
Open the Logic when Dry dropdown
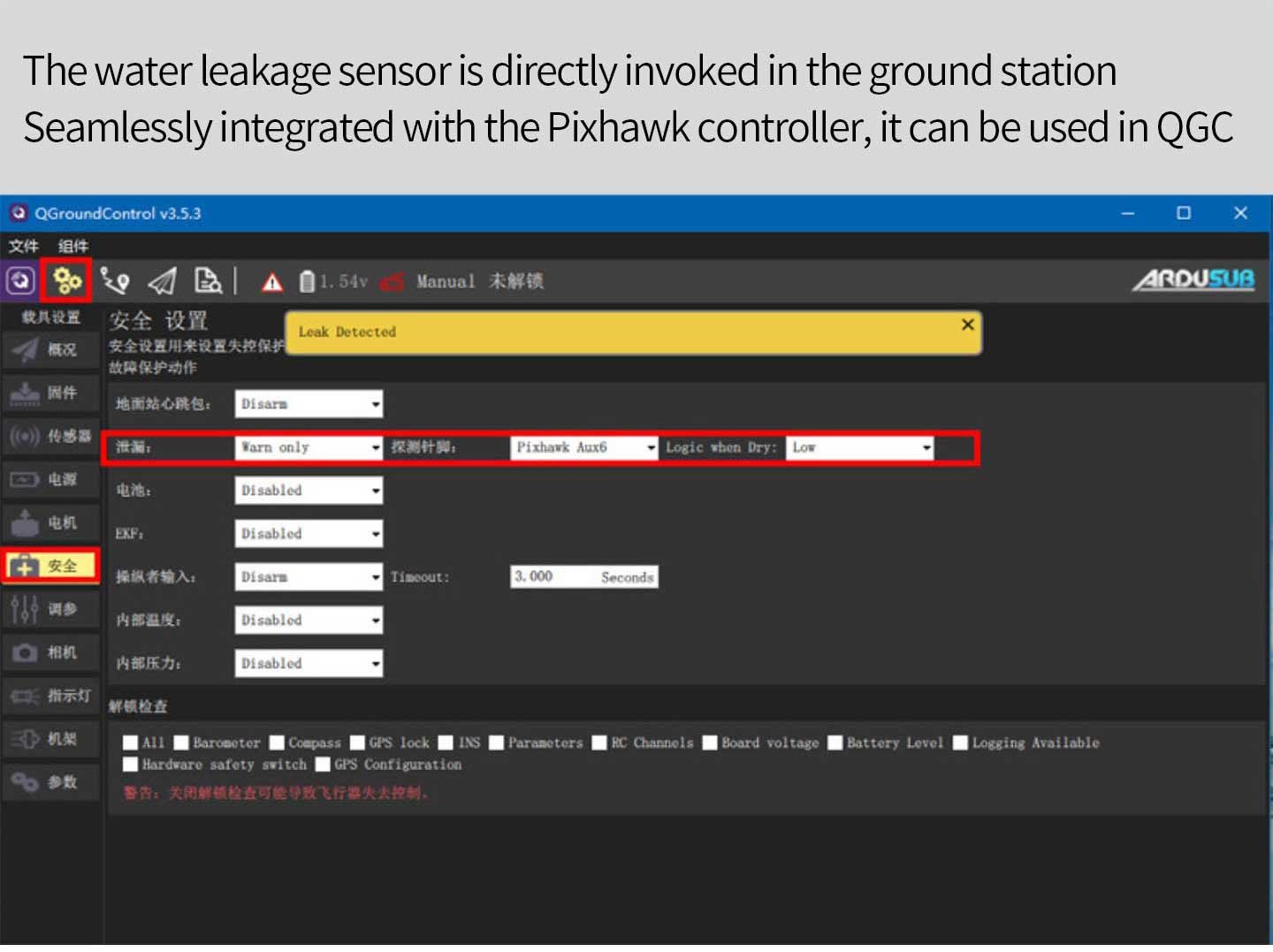[859, 447]
